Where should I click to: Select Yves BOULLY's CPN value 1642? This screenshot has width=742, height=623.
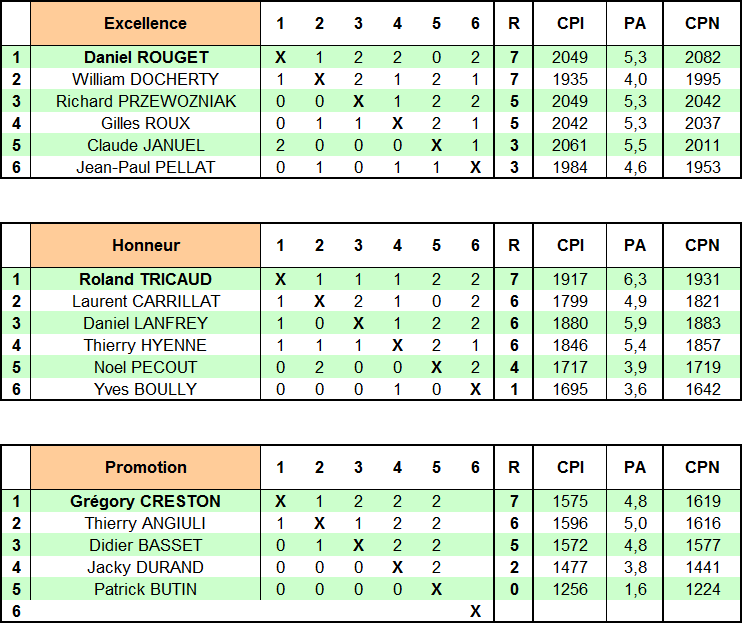coord(703,389)
